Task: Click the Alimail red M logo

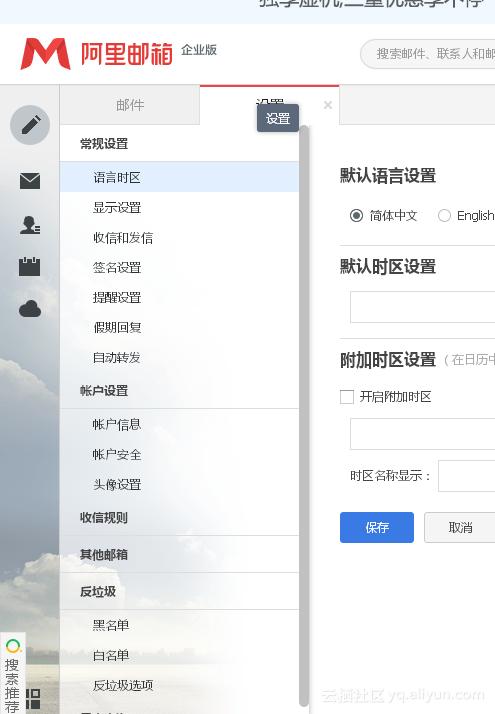Action: pos(46,54)
